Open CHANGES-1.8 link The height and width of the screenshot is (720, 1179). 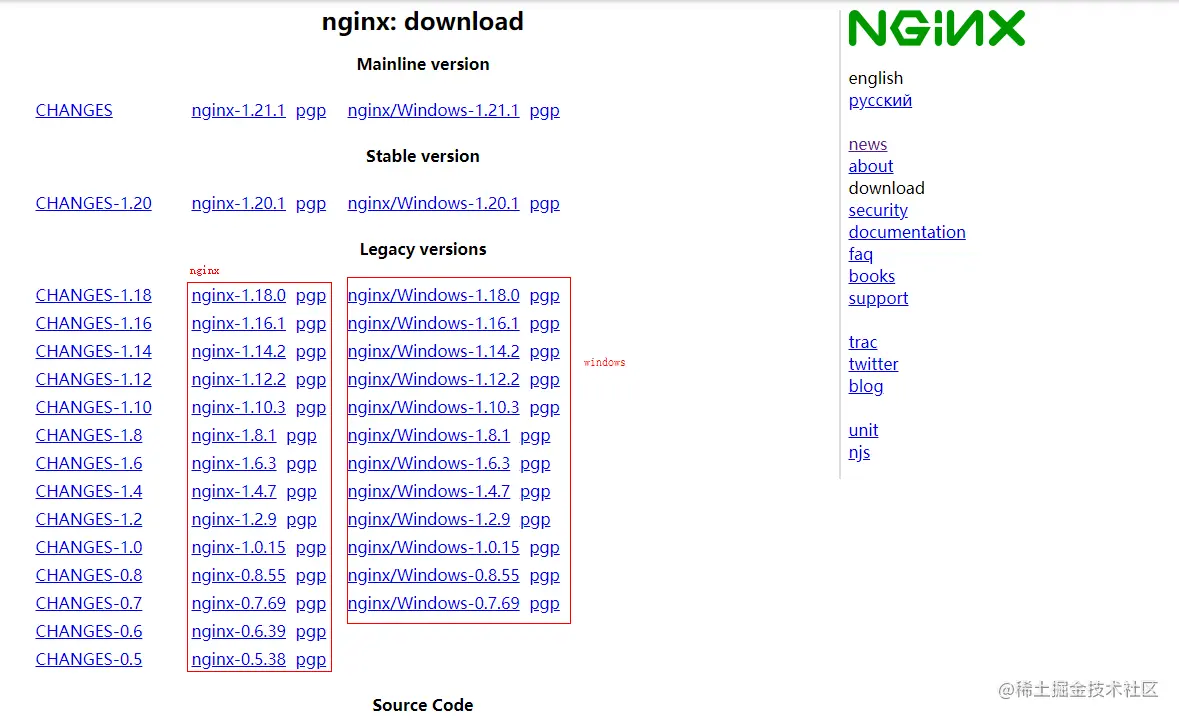click(89, 435)
